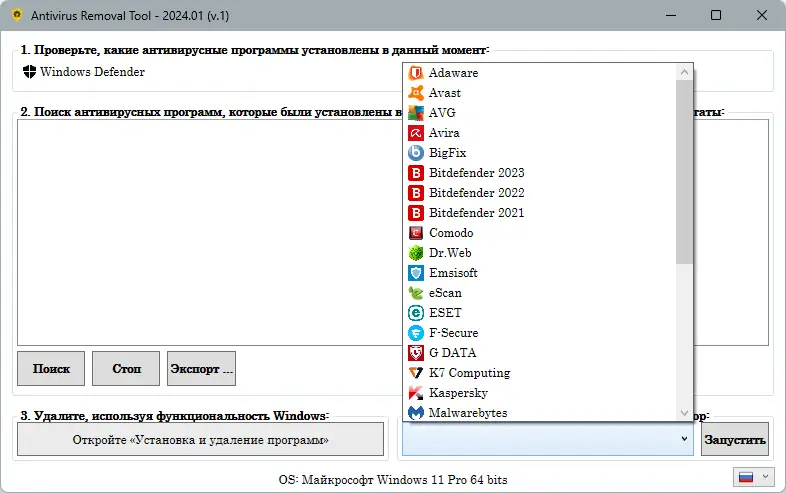
Task: Click inside the search results box
Action: [210, 232]
